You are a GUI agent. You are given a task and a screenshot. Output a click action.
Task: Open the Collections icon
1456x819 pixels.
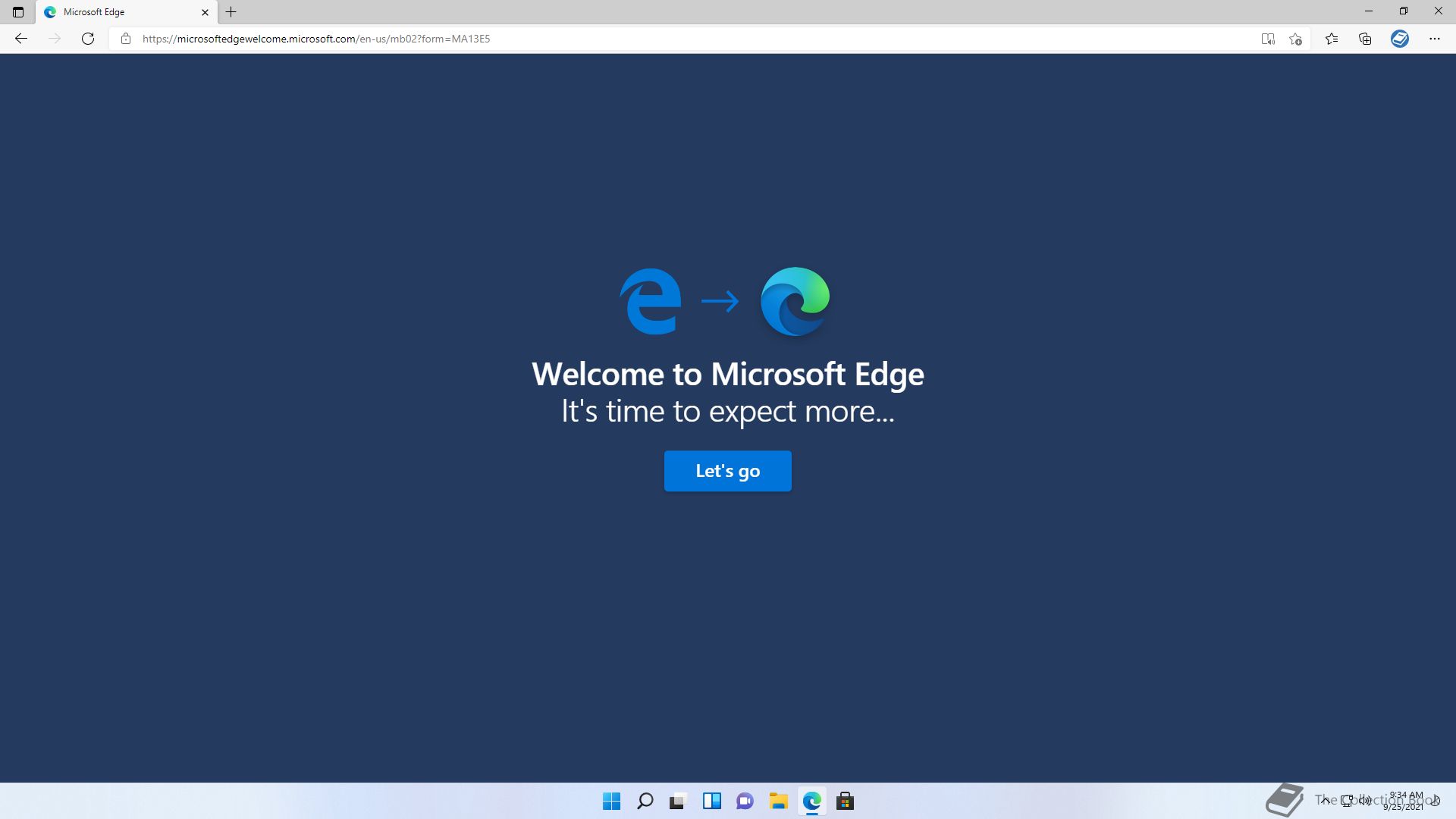pyautogui.click(x=1365, y=39)
